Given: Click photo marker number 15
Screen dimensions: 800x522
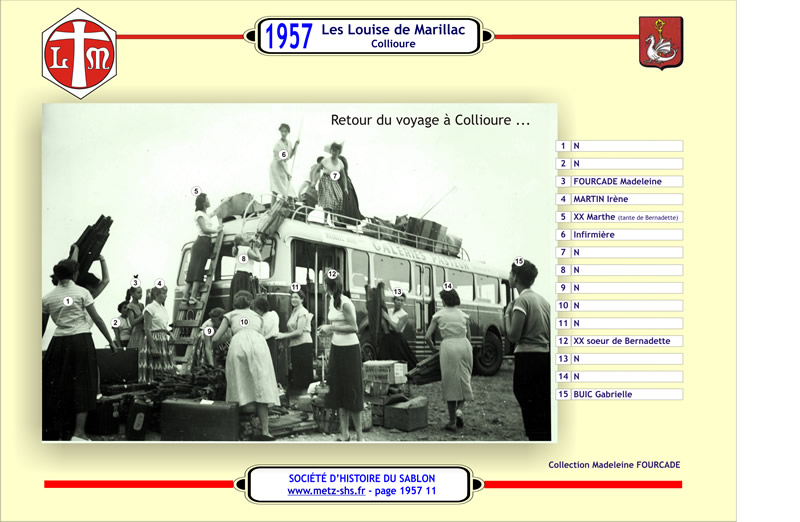Looking at the screenshot, I should point(518,261).
